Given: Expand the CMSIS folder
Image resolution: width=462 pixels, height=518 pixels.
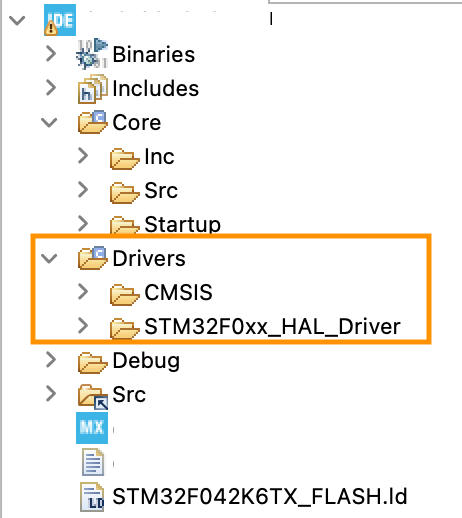Looking at the screenshot, I should (x=83, y=292).
